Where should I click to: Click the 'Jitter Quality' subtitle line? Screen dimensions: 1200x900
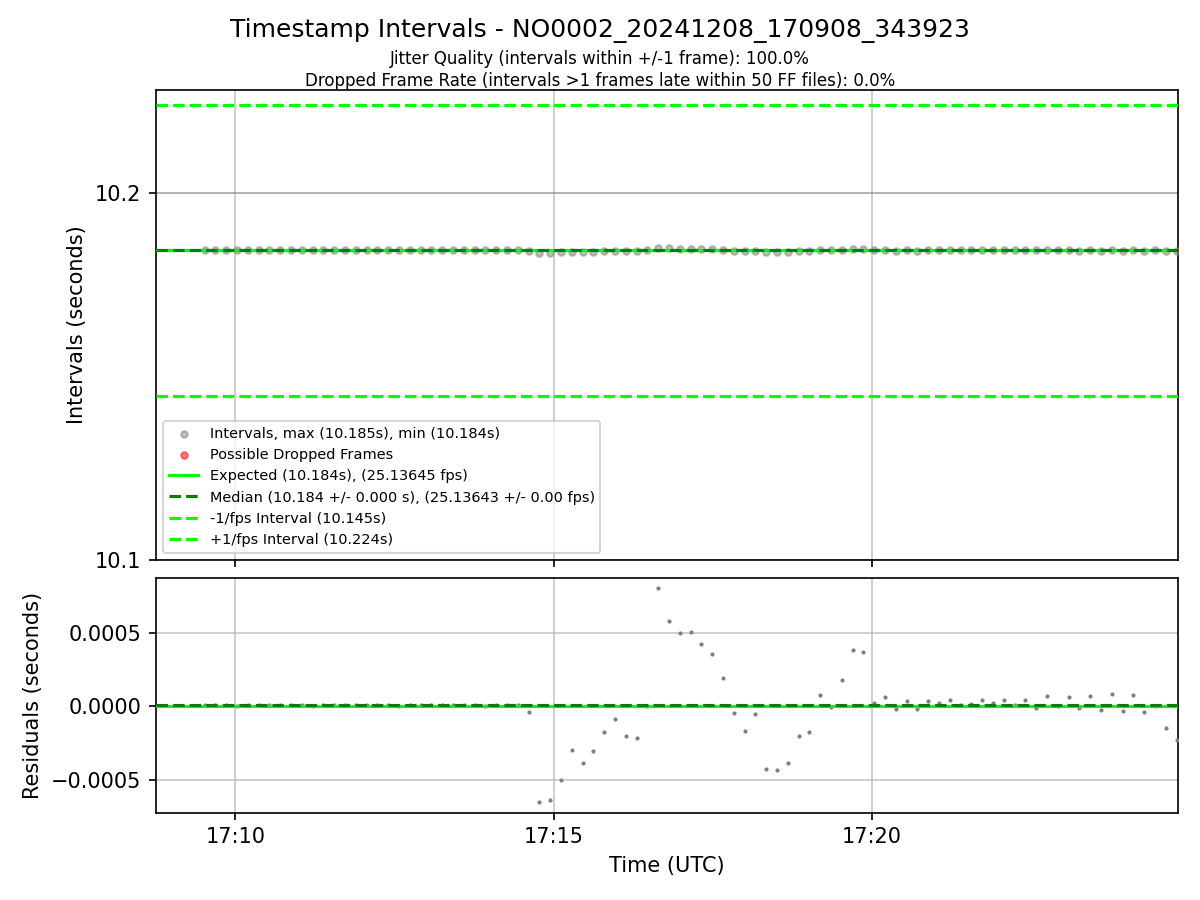tap(599, 58)
